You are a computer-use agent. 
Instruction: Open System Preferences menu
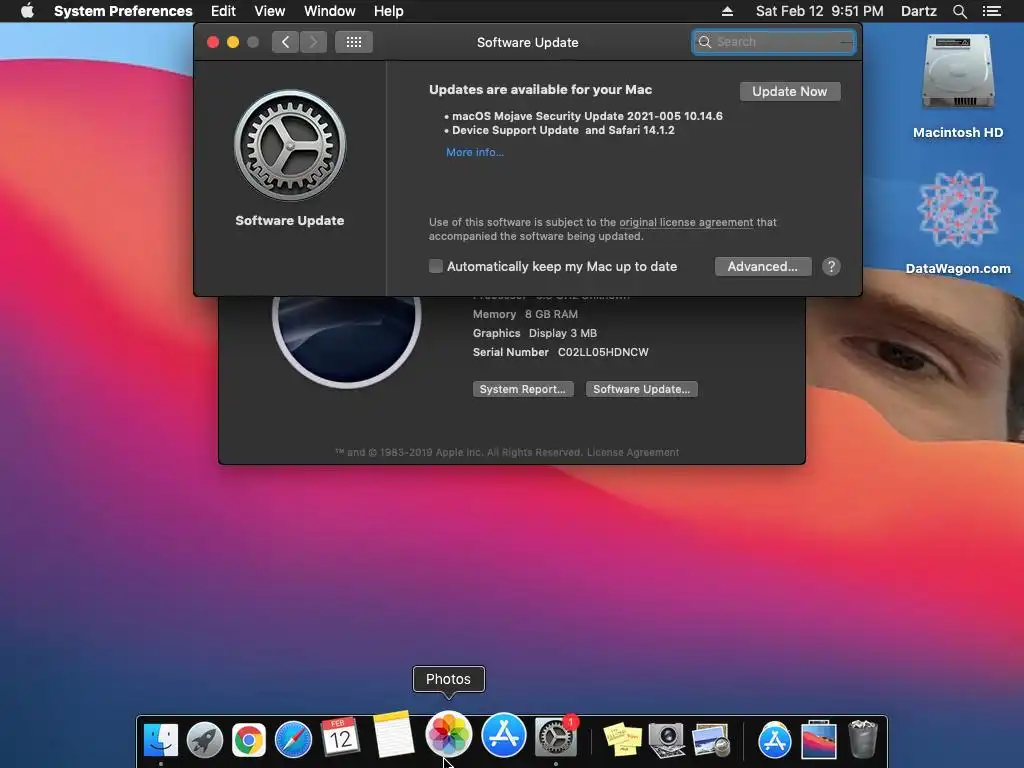pyautogui.click(x=123, y=11)
